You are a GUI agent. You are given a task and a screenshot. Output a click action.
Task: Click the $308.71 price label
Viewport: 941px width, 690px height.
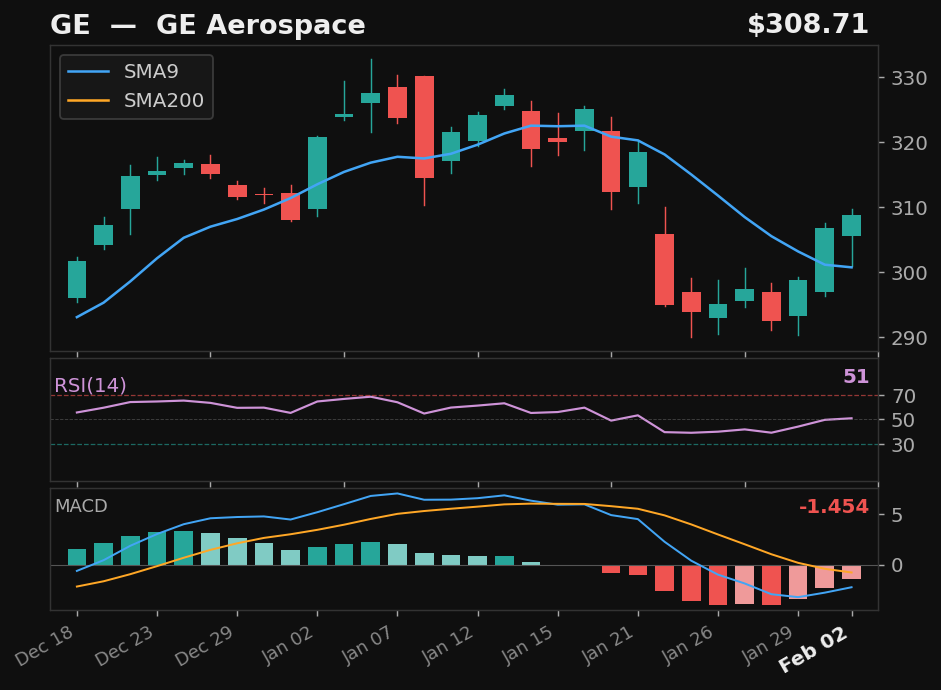808,25
